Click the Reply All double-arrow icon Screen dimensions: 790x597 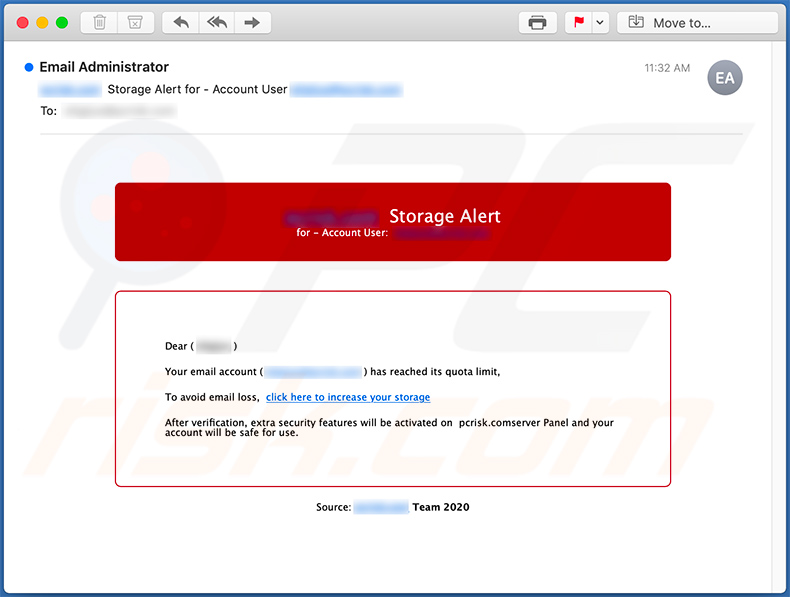(x=217, y=23)
